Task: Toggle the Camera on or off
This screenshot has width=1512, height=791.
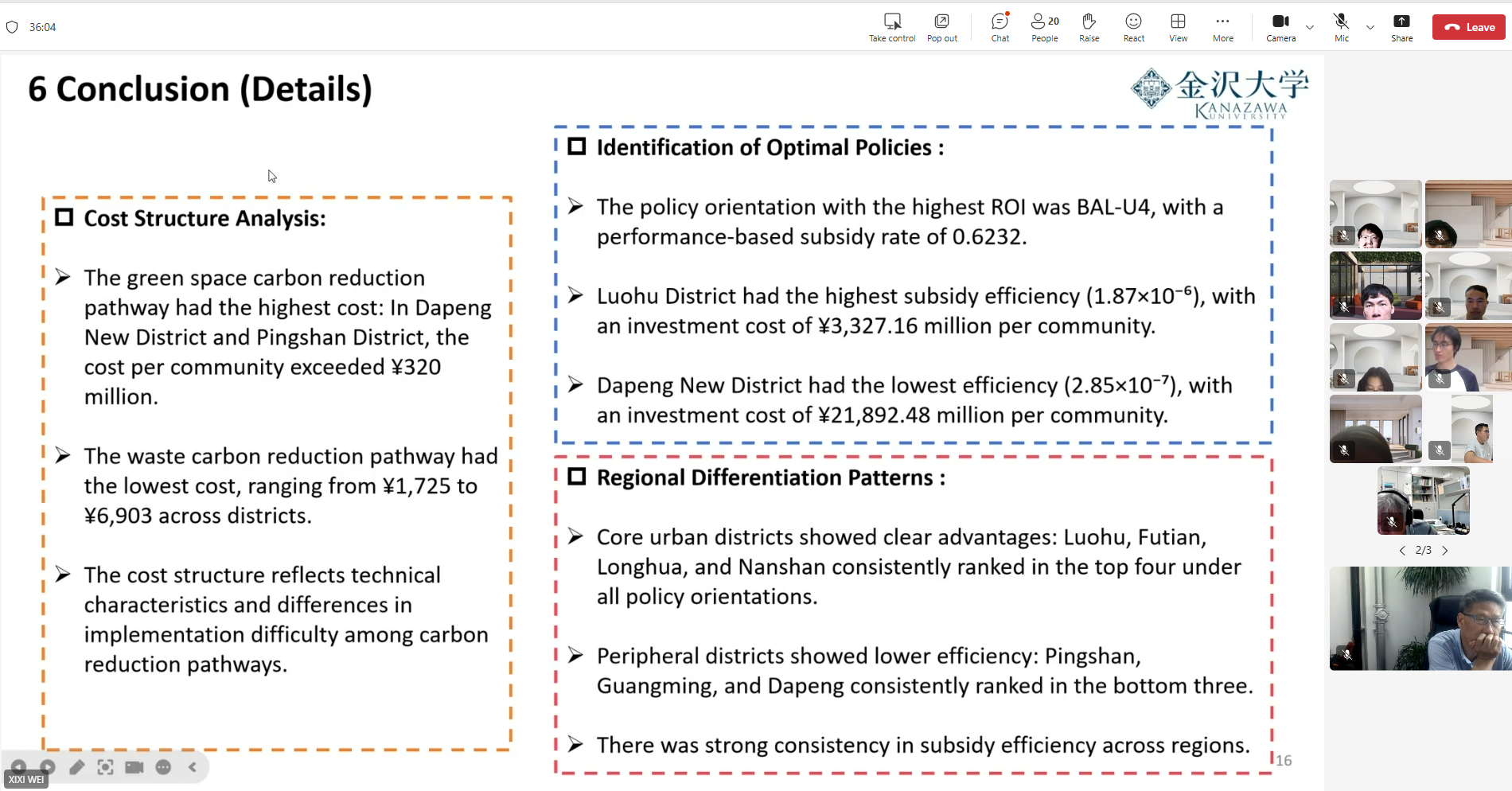Action: tap(1281, 27)
